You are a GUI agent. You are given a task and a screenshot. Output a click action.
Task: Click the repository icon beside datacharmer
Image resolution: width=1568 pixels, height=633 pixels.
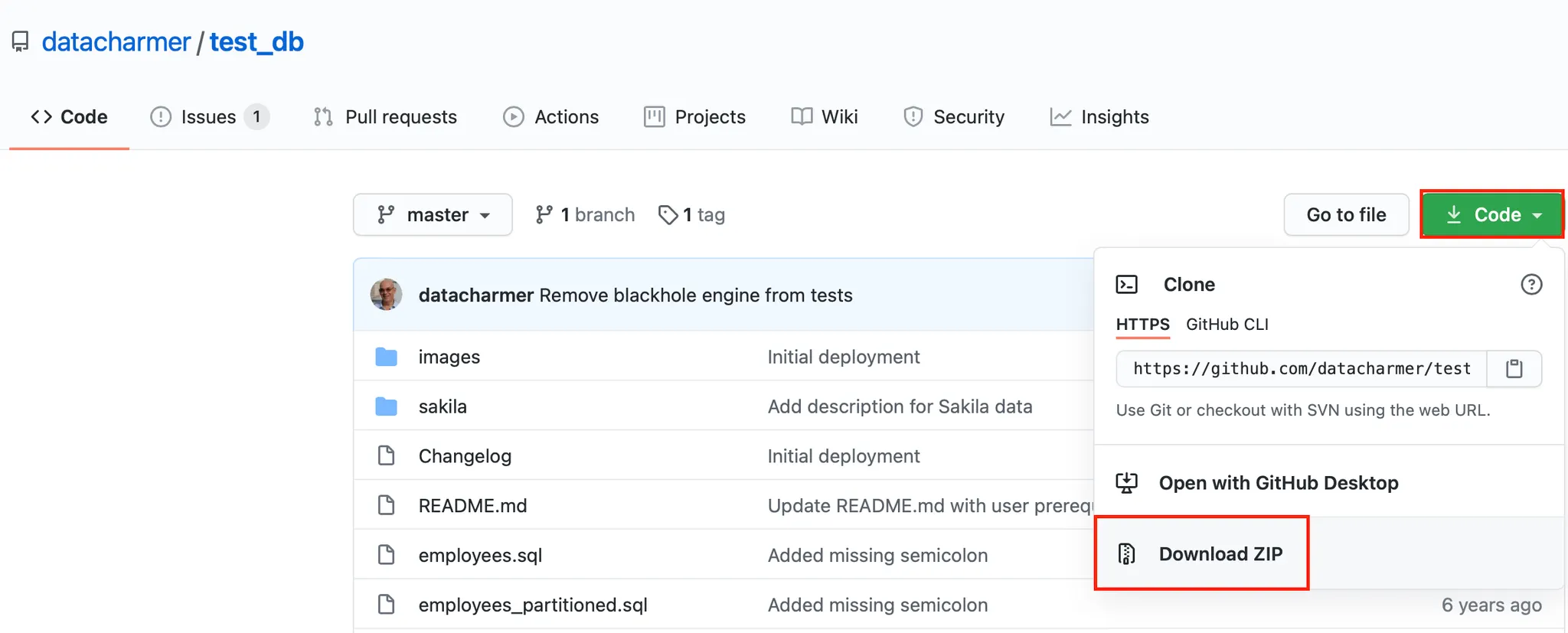pos(21,42)
